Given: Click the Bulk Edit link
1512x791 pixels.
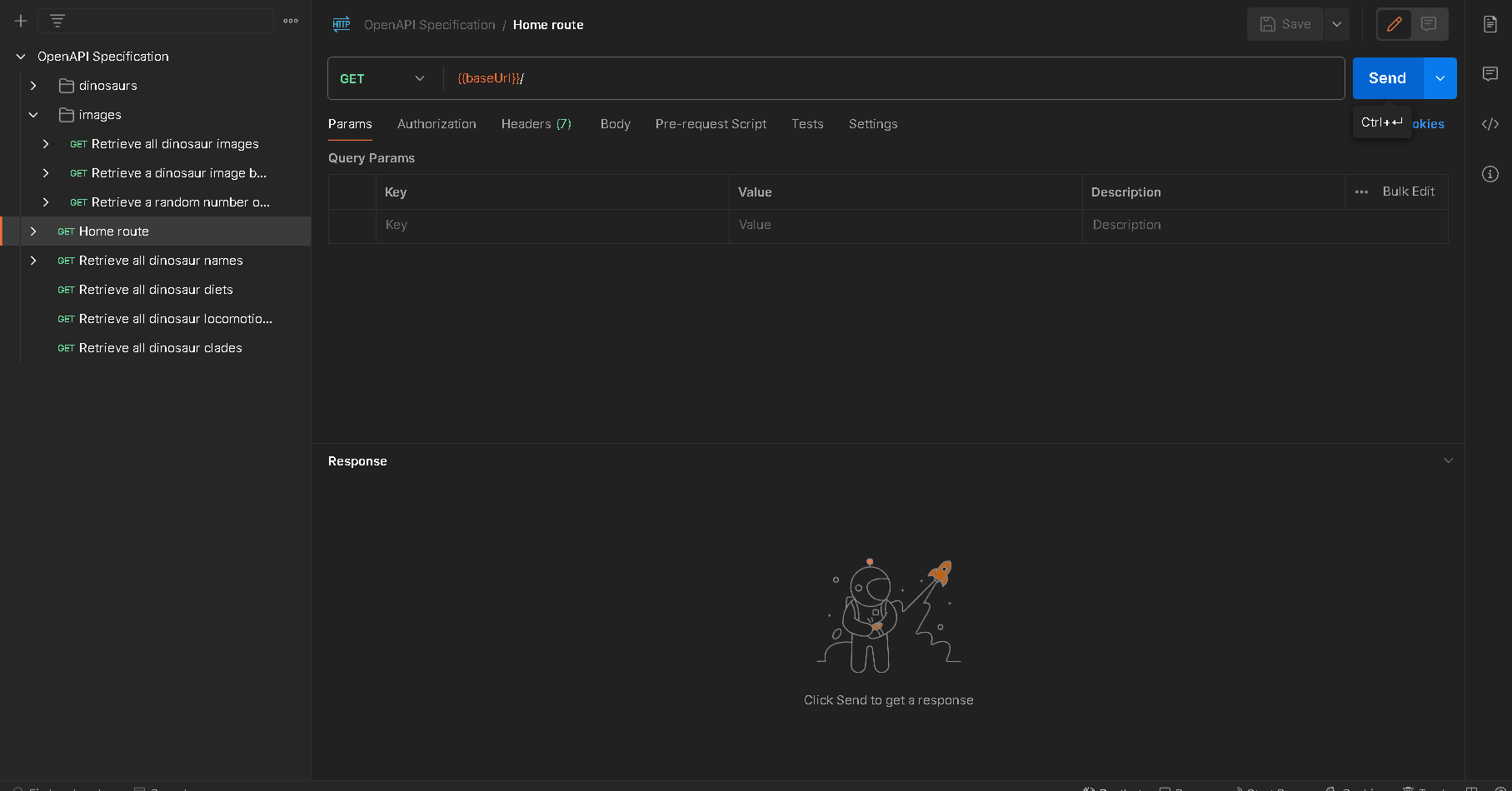Looking at the screenshot, I should tap(1408, 192).
